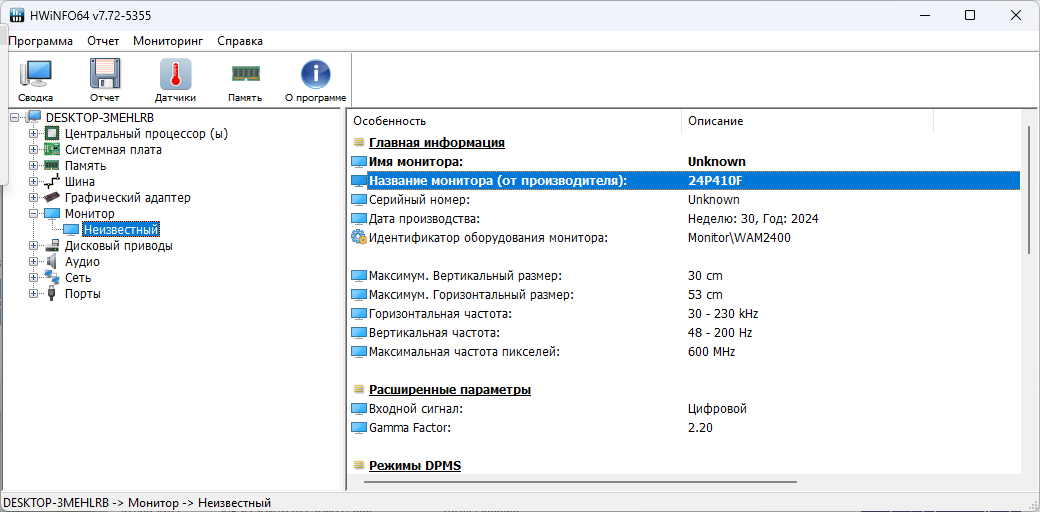Click the Аудио speaker icon in tree
This screenshot has width=1040, height=512.
52,262
